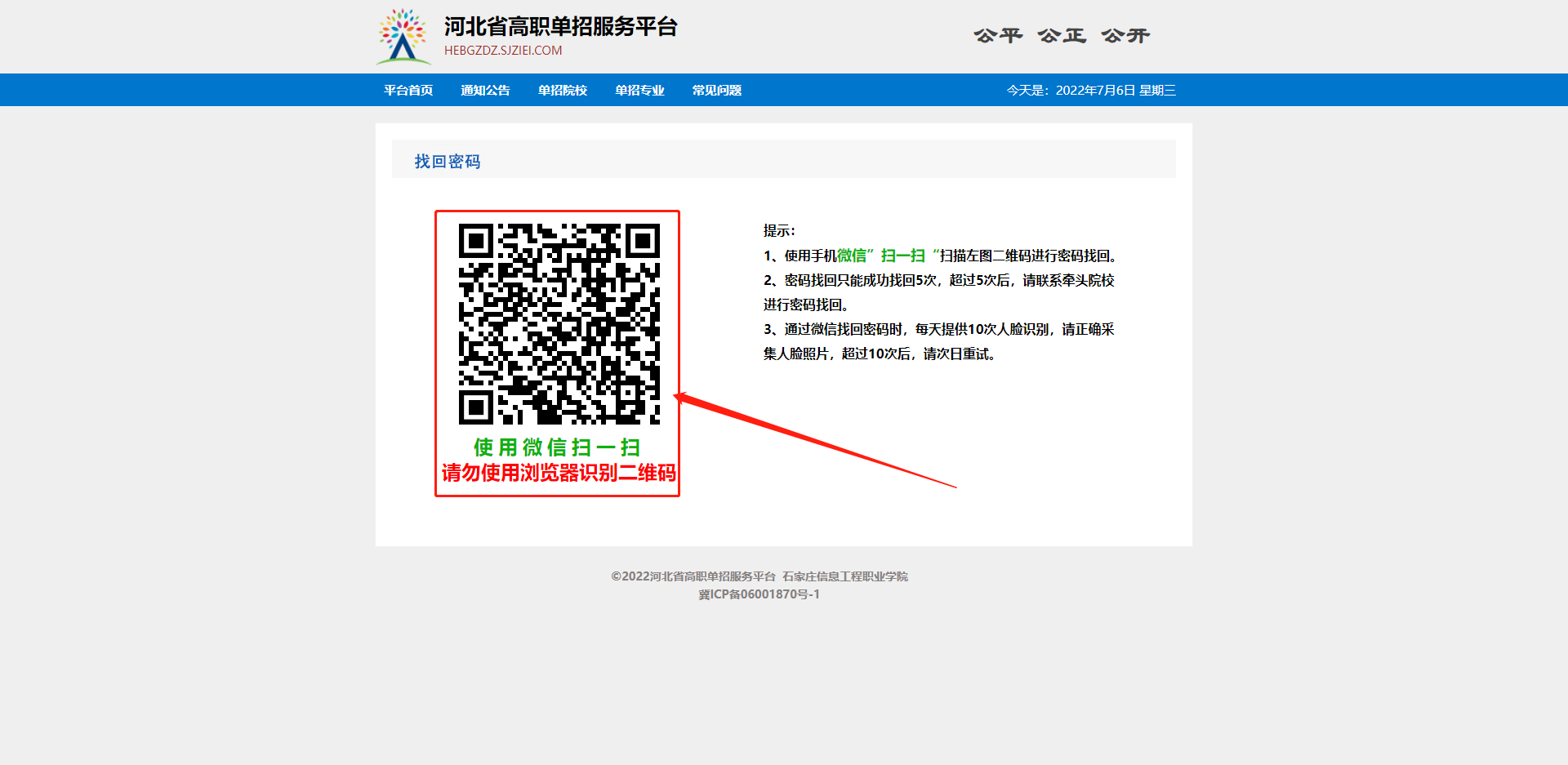Click the date text 2022年7月6日 星期三
The height and width of the screenshot is (765, 1568).
(1116, 91)
